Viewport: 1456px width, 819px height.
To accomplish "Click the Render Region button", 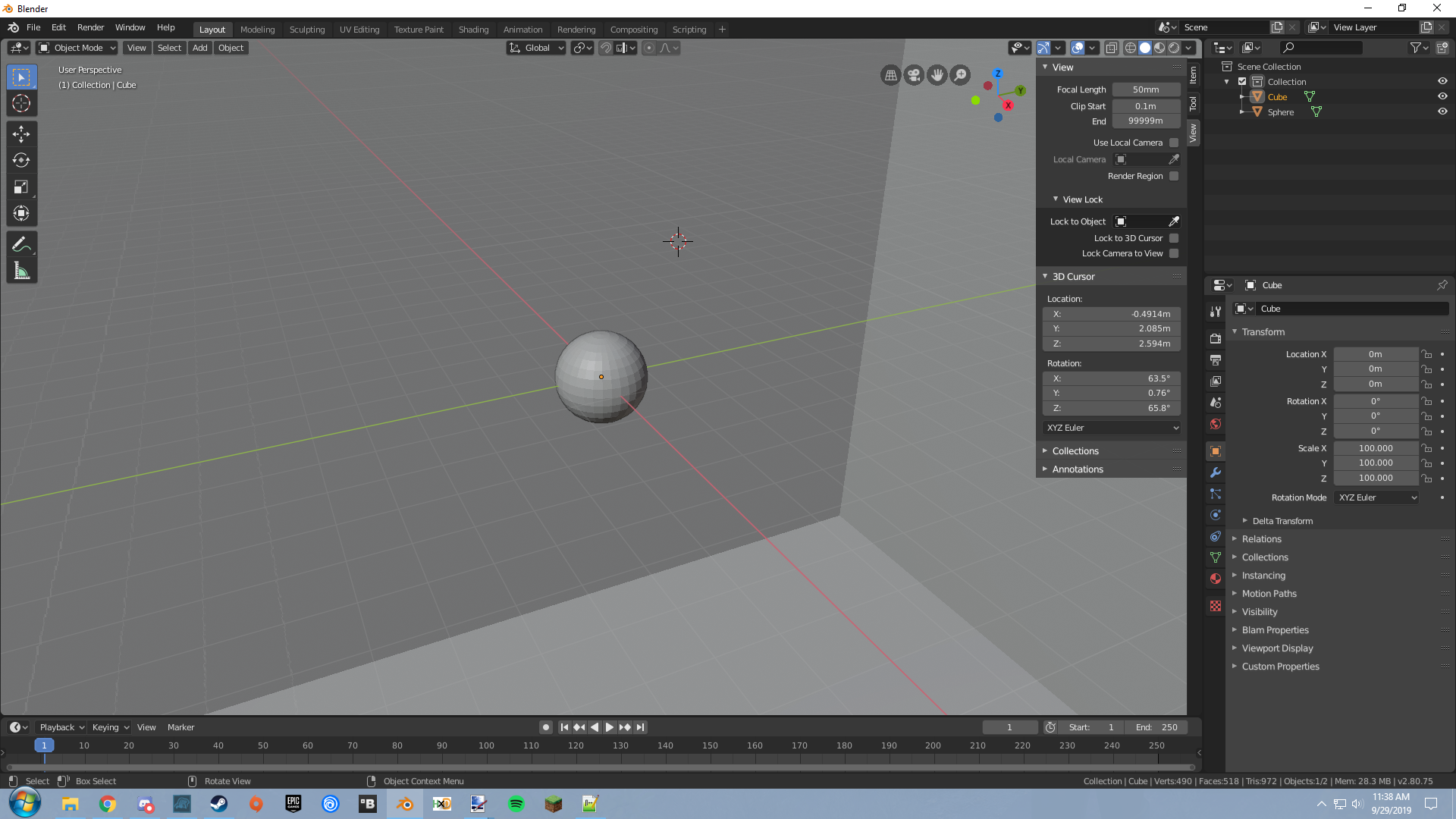I will click(x=1175, y=176).
